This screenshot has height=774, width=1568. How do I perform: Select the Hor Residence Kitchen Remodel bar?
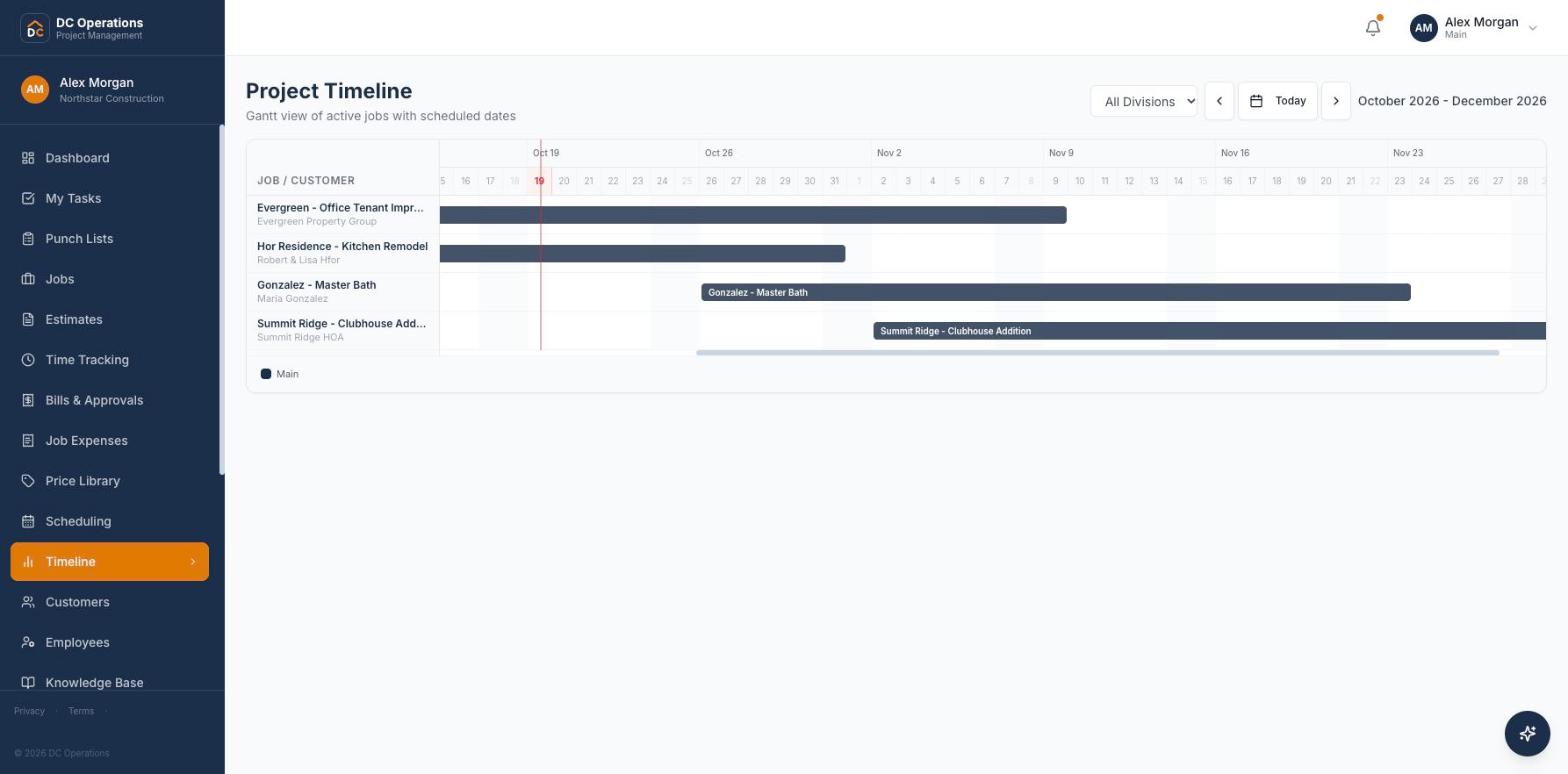pos(642,254)
